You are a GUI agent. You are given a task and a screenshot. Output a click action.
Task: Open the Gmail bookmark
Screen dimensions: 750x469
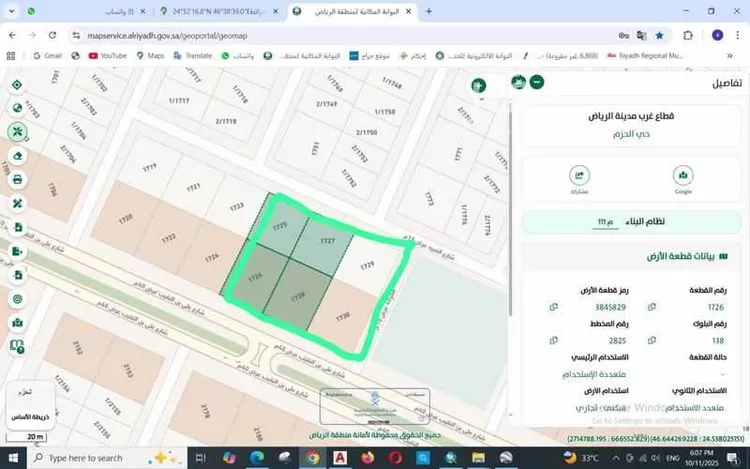coord(47,56)
